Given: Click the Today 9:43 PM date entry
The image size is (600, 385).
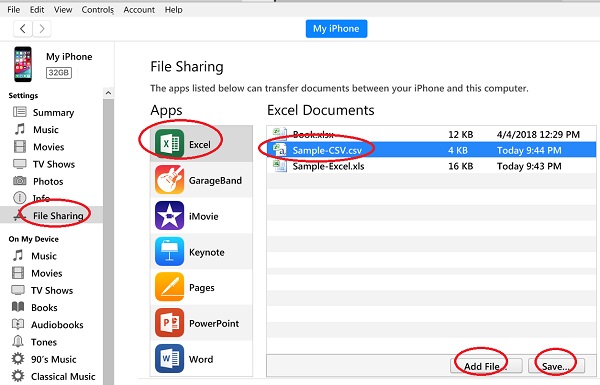Looking at the screenshot, I should click(x=529, y=166).
